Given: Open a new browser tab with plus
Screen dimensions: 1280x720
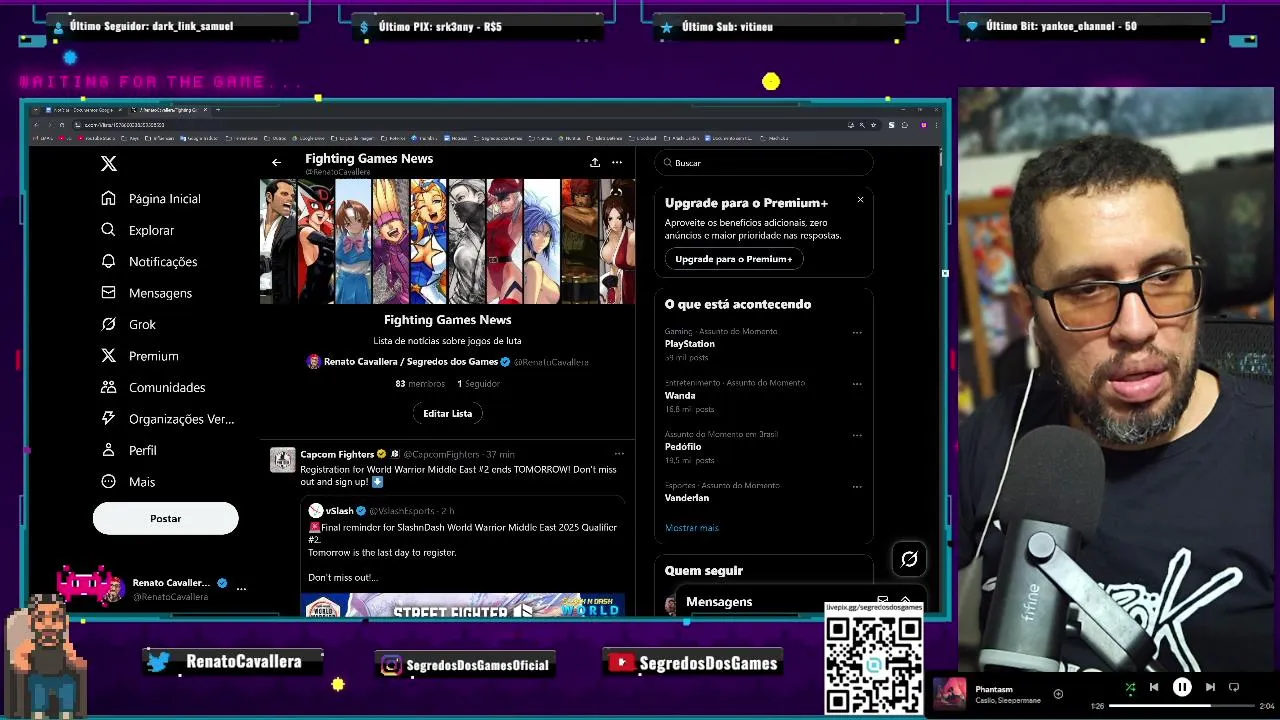Looking at the screenshot, I should click(x=218, y=110).
